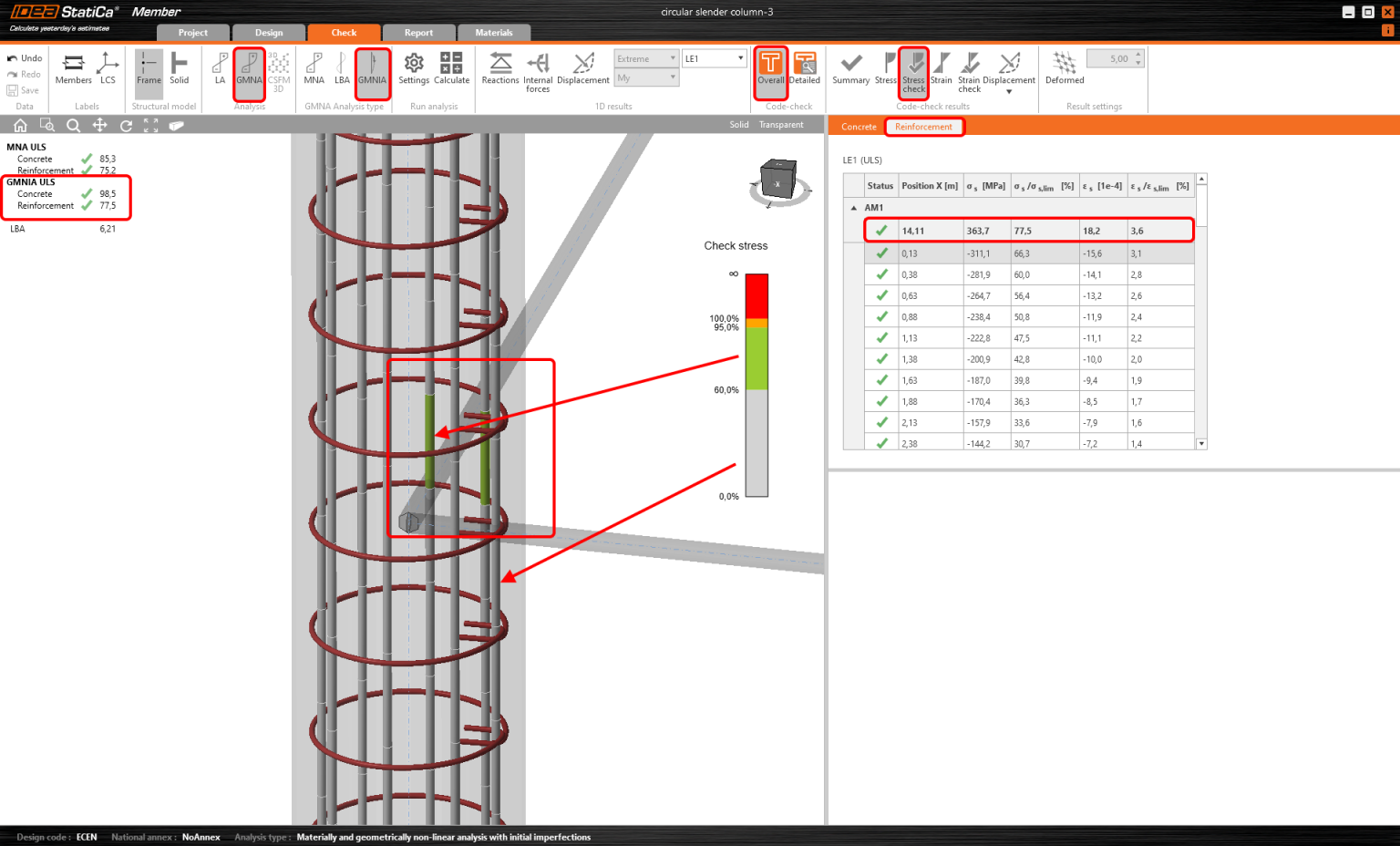Switch viewport display to Transparent
The image size is (1400, 846).
click(x=781, y=124)
